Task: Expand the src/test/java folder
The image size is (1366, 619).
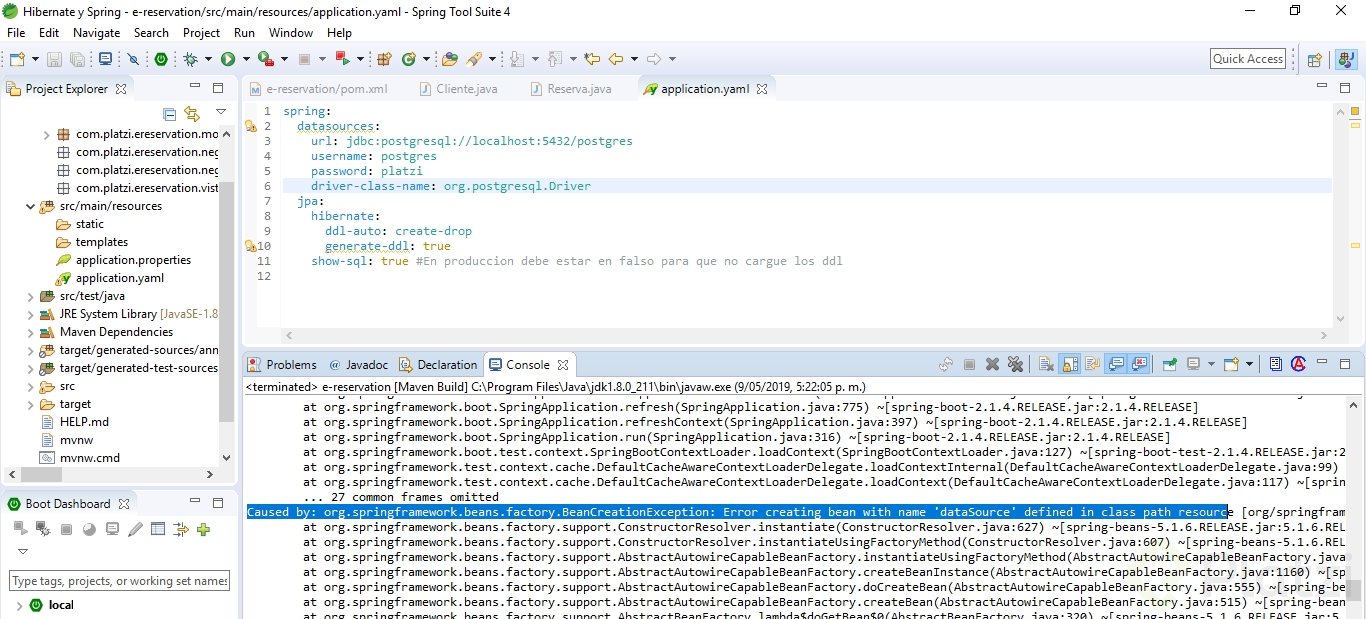Action: pyautogui.click(x=31, y=296)
